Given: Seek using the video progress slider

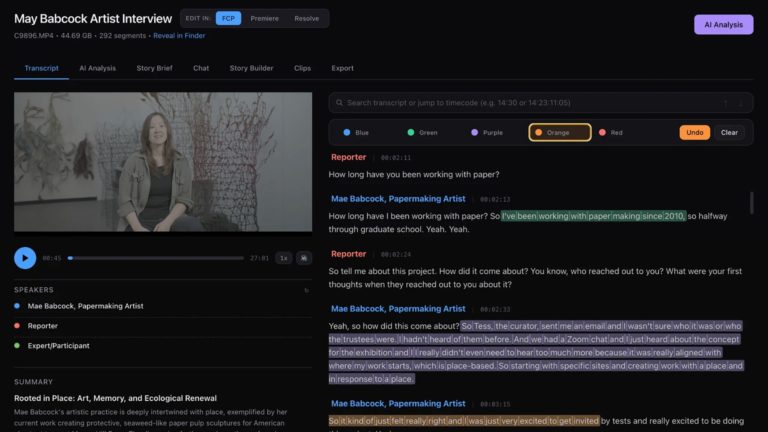Looking at the screenshot, I should click(156, 258).
